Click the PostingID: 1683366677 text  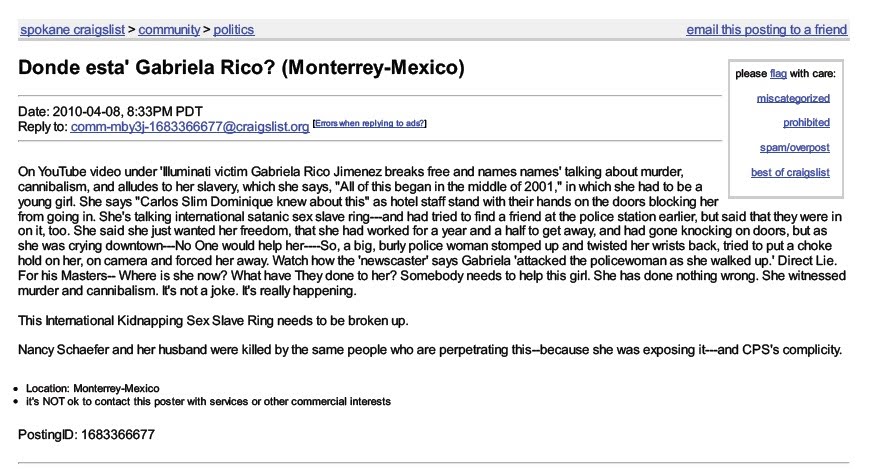click(x=86, y=434)
